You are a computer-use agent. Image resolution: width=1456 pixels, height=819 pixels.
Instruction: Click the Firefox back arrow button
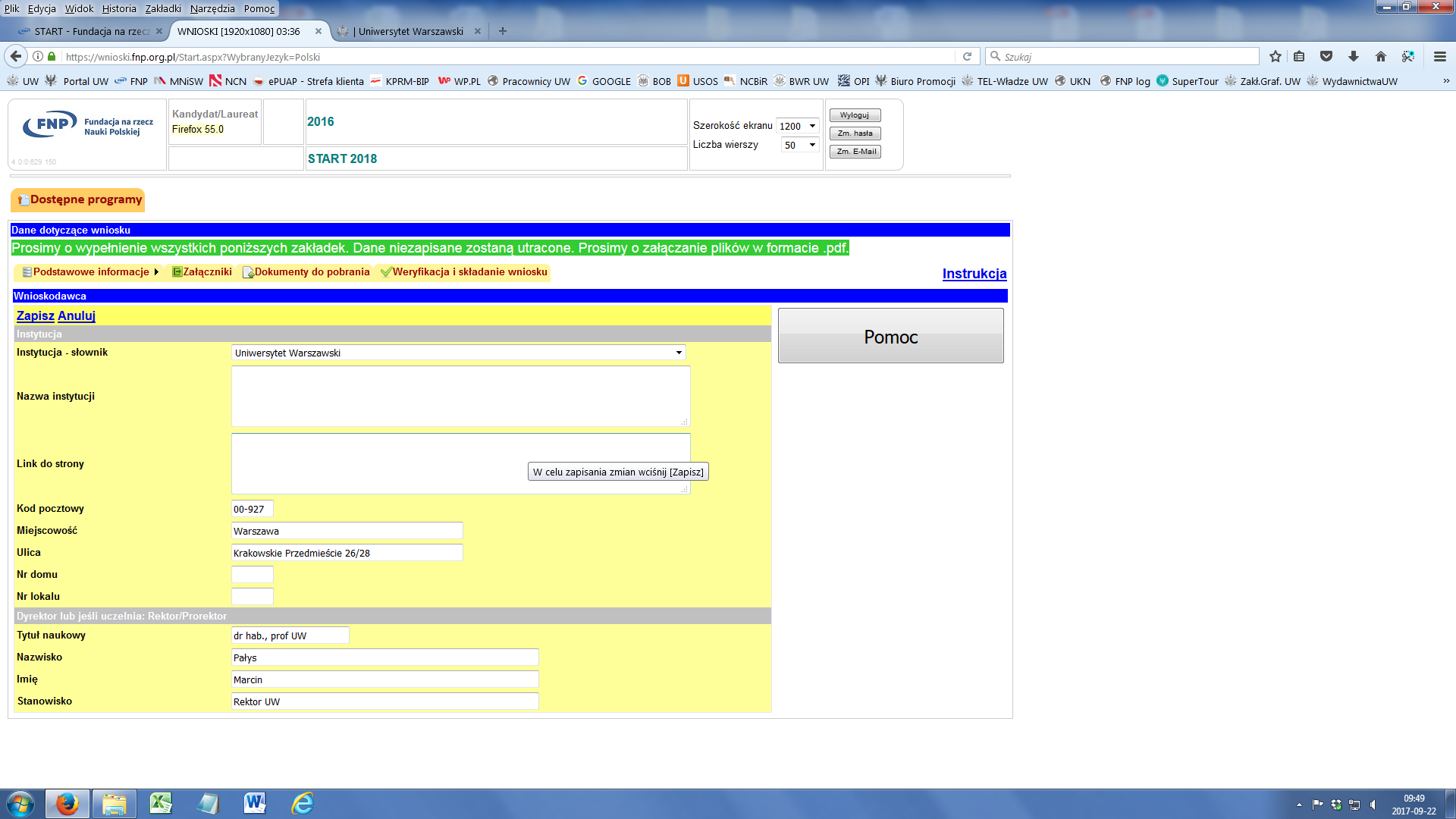coord(16,56)
